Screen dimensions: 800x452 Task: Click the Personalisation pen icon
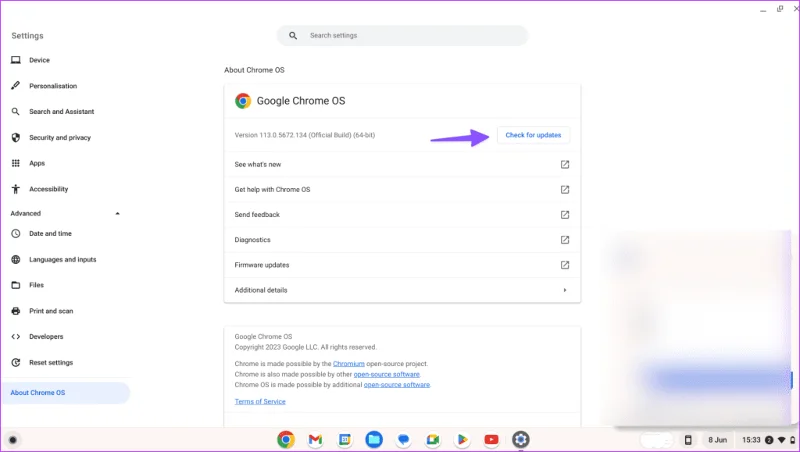16,86
